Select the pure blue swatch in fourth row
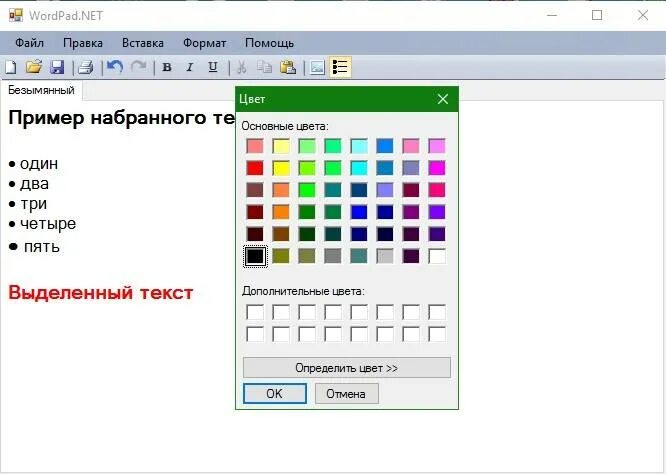This screenshot has height=474, width=666. pos(359,212)
